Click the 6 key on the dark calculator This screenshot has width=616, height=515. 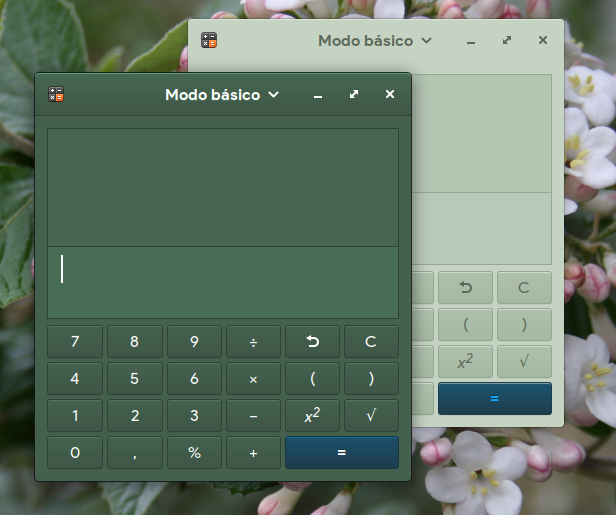point(194,378)
